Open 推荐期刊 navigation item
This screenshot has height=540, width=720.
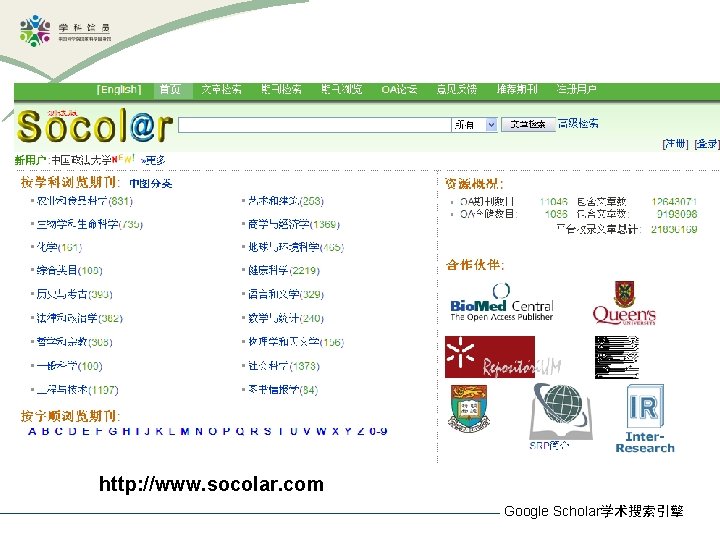pyautogui.click(x=517, y=90)
